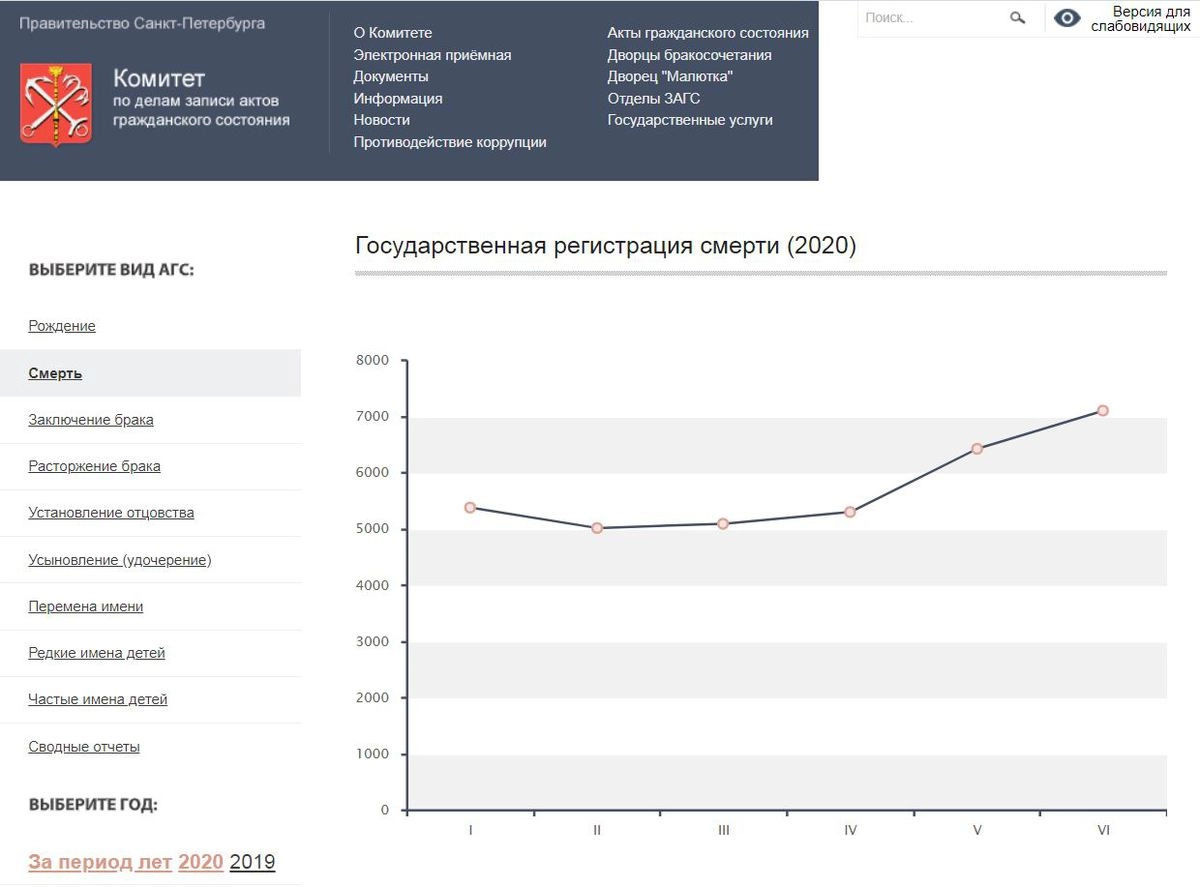Click the St. Petersburg coat of arms logo
1200x887 pixels.
click(56, 104)
